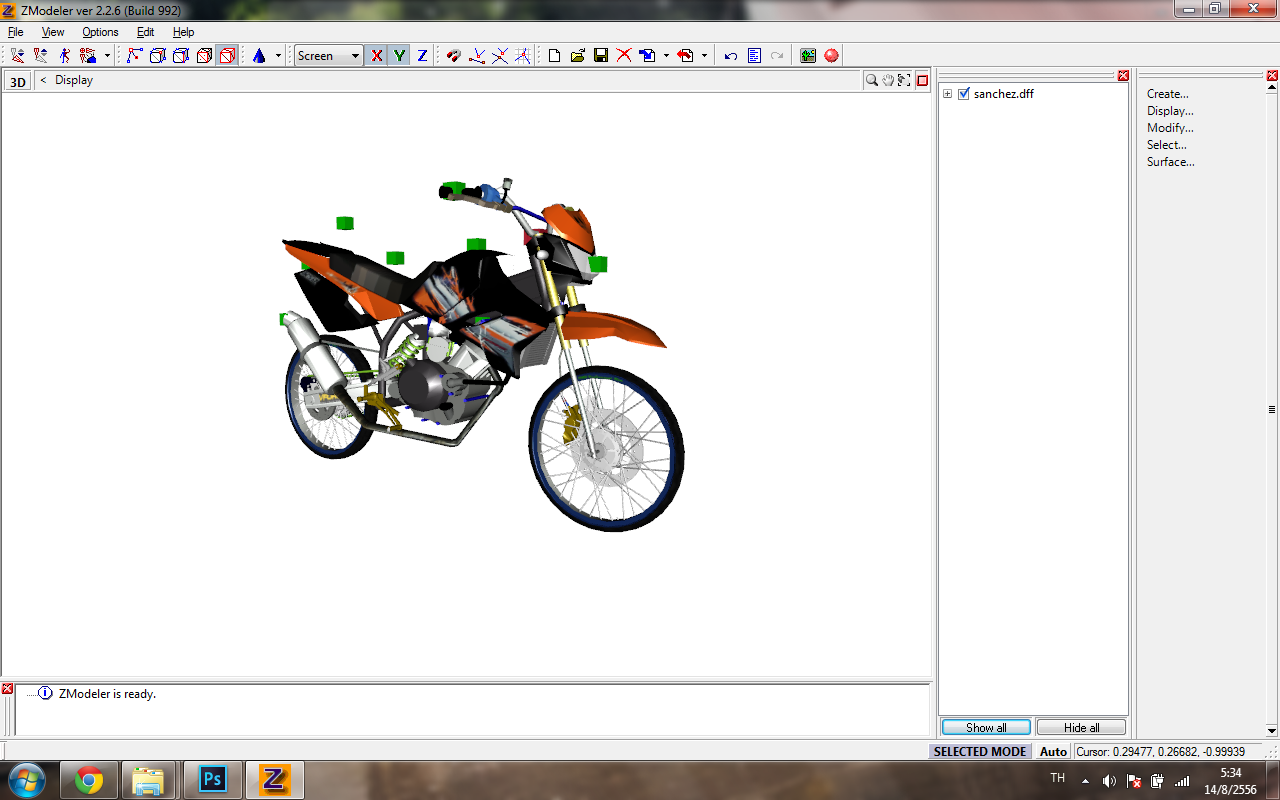This screenshot has height=800, width=1280.
Task: Toggle the Y axis button
Action: click(399, 56)
